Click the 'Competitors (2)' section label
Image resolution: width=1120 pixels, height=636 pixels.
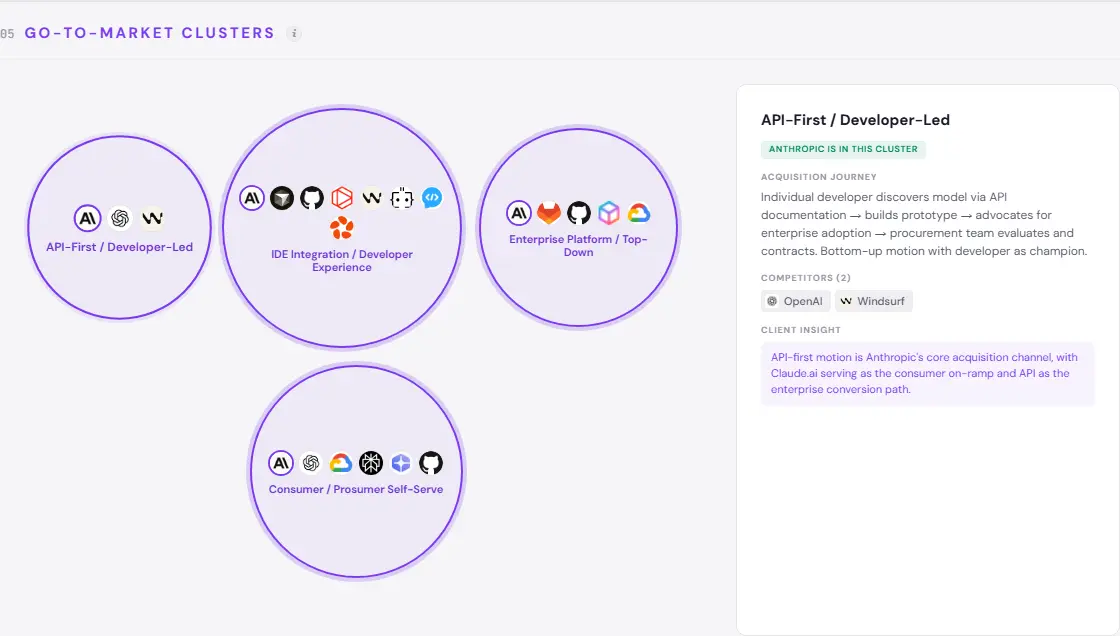pos(806,278)
